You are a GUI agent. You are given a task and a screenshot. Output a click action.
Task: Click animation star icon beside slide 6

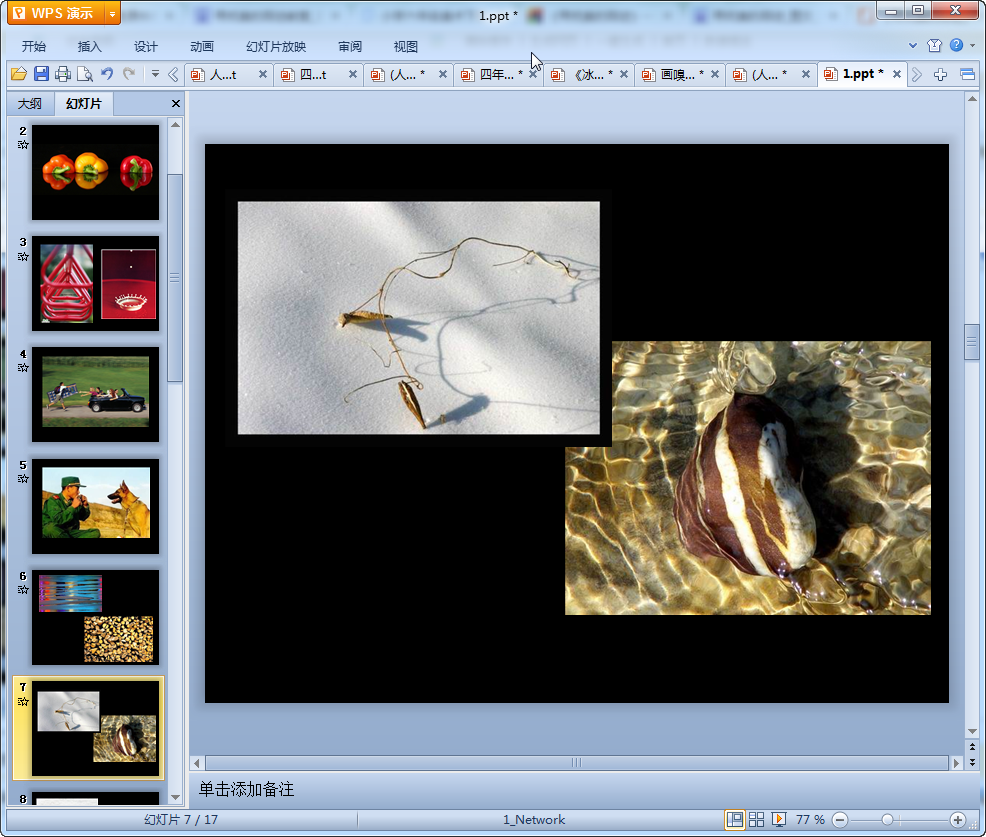[23, 590]
